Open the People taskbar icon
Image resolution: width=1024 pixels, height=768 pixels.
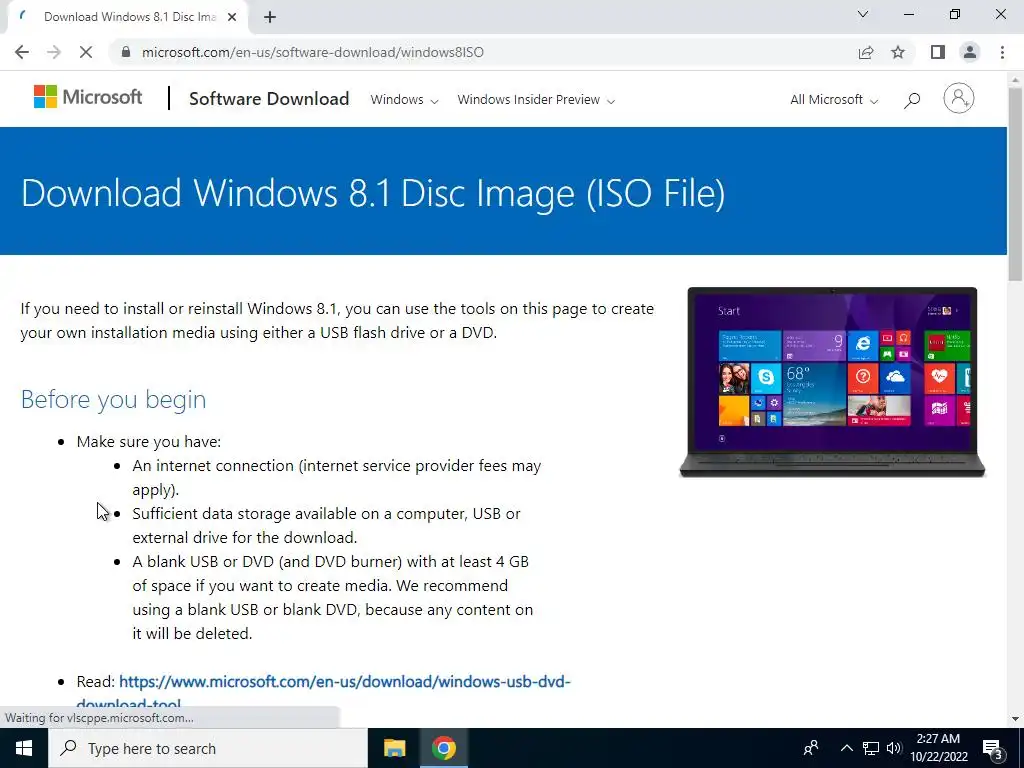[811, 748]
